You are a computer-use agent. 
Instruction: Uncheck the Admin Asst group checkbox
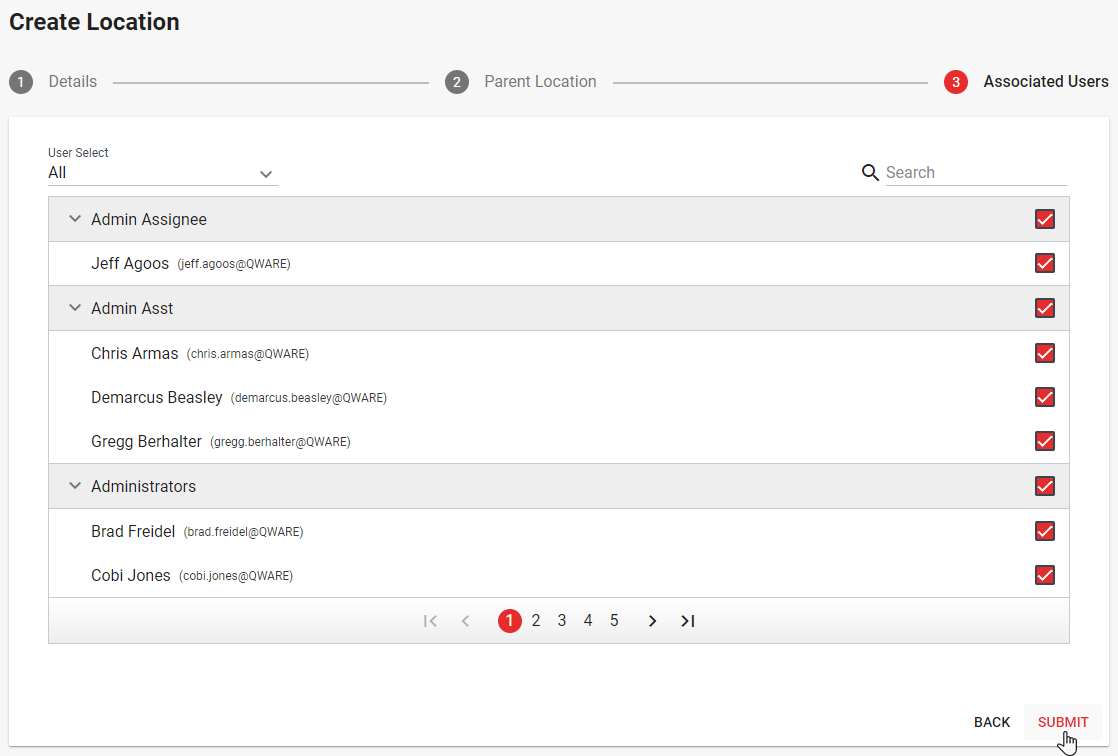click(1045, 308)
